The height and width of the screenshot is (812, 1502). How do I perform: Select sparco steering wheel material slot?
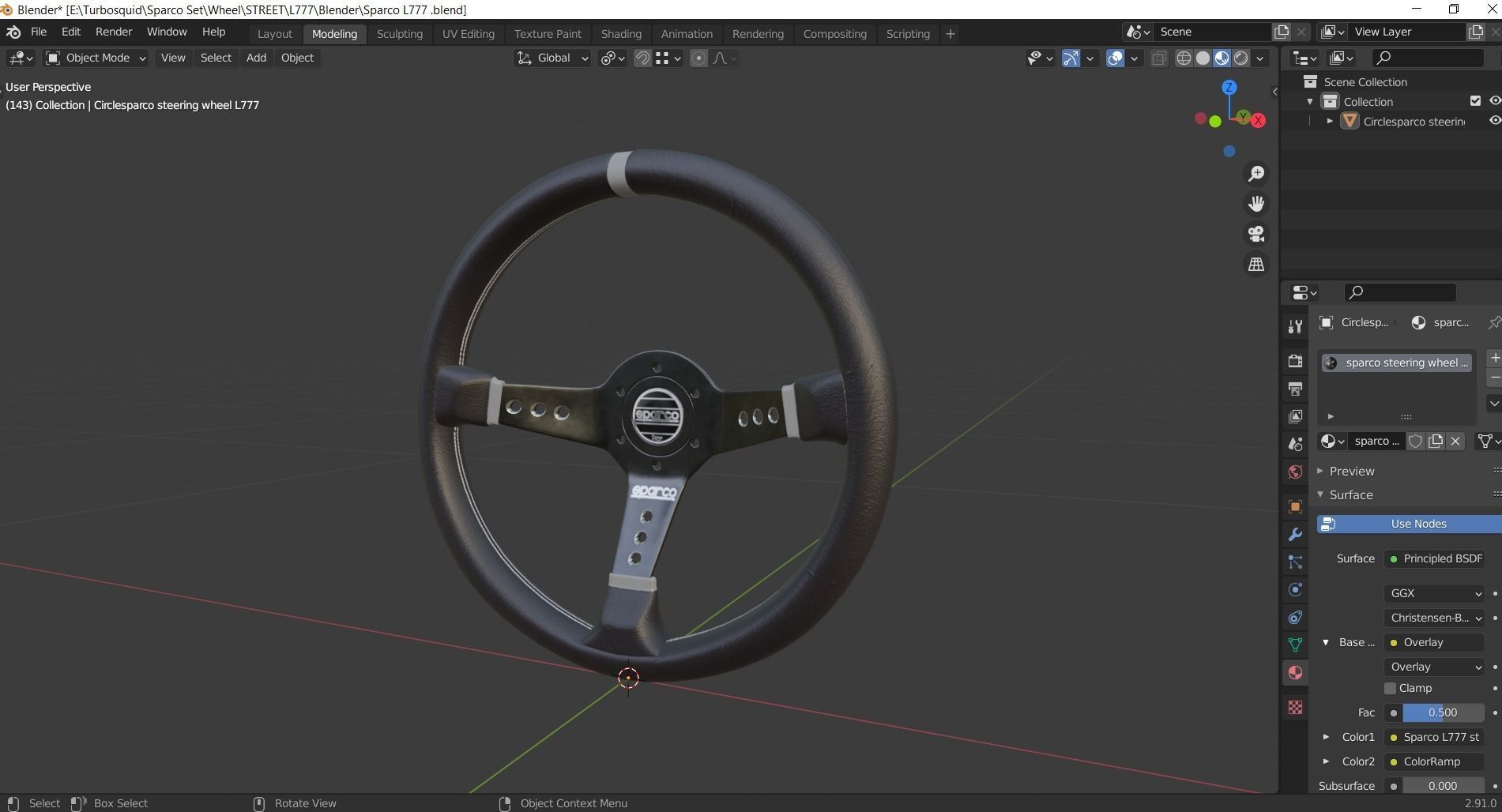(x=1397, y=363)
